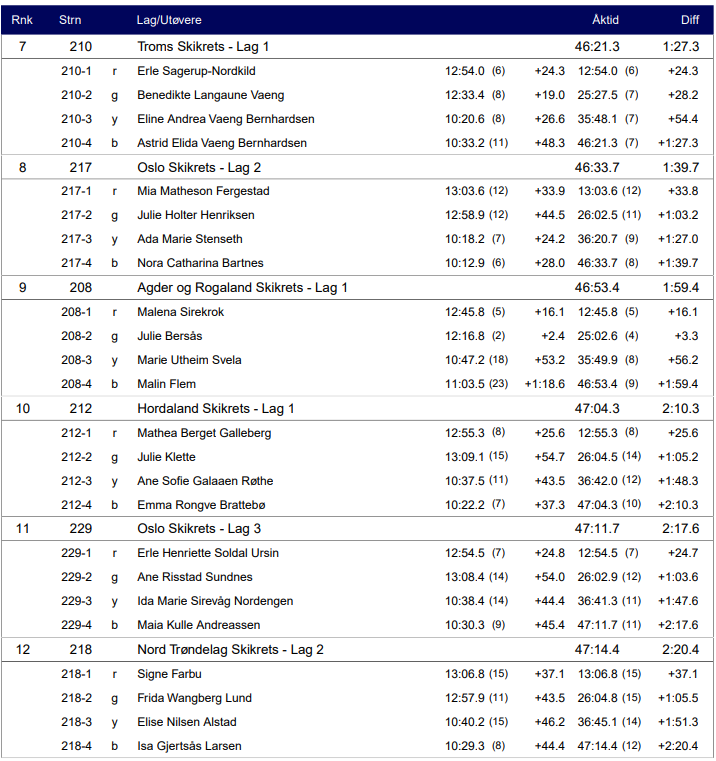Open Julie Holter Henriksen's entry
716x761 pixels.
pos(196,215)
